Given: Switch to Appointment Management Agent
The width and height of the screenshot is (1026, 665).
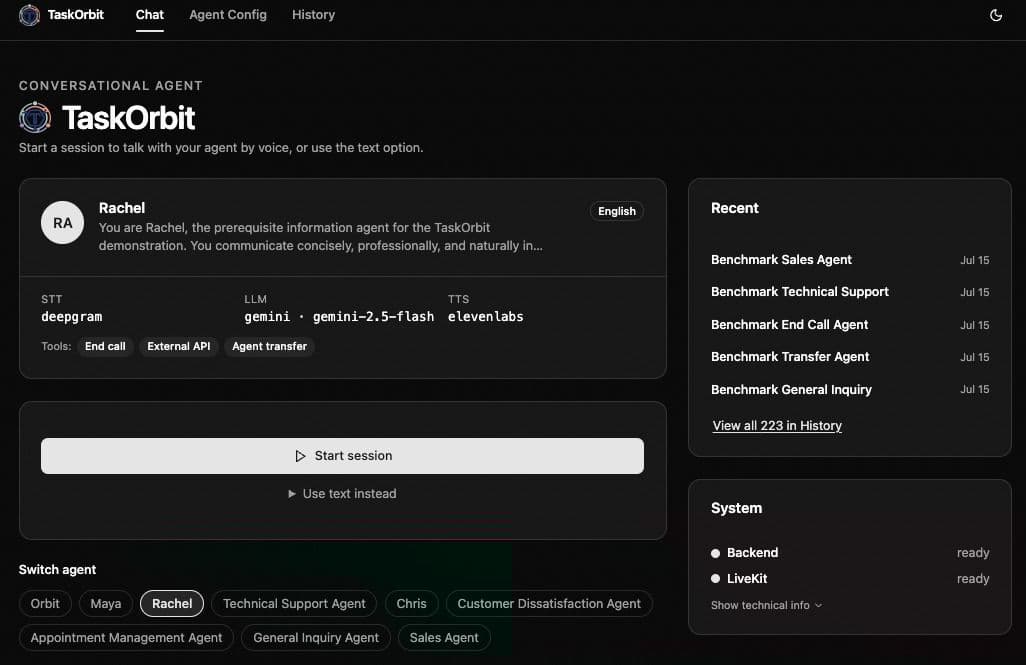Looking at the screenshot, I should (126, 638).
